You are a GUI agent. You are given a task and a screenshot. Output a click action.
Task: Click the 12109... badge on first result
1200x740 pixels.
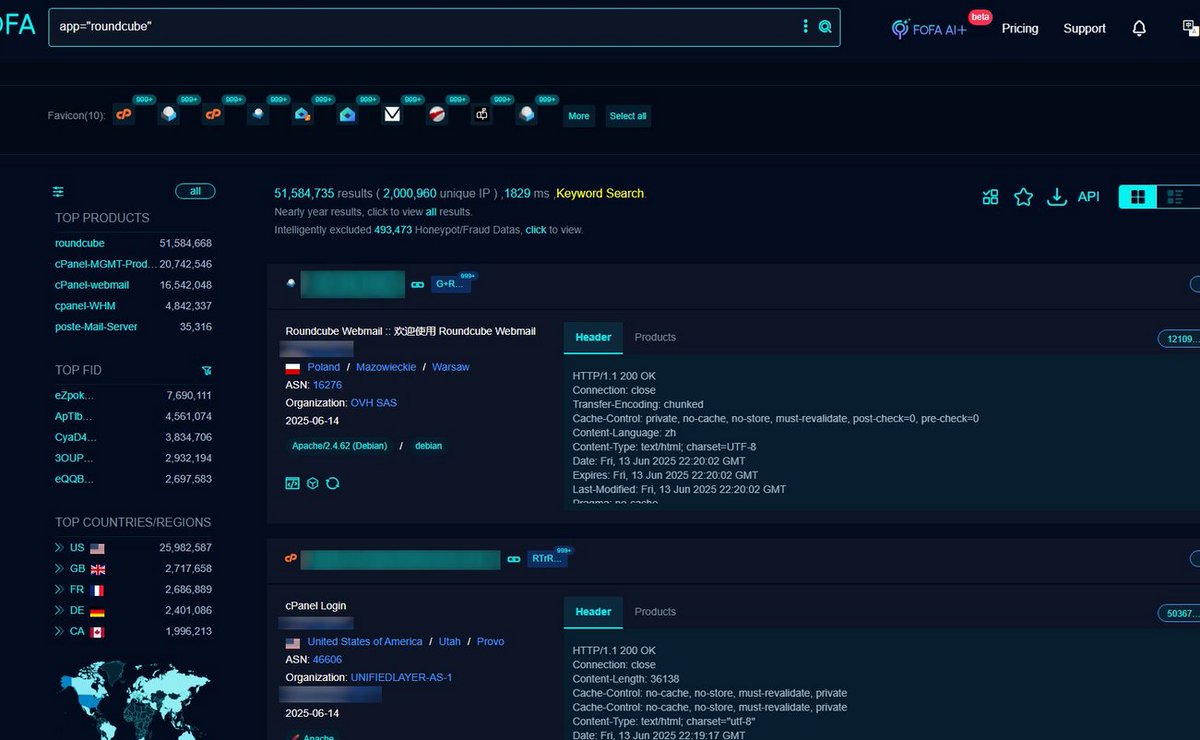[x=1179, y=339]
